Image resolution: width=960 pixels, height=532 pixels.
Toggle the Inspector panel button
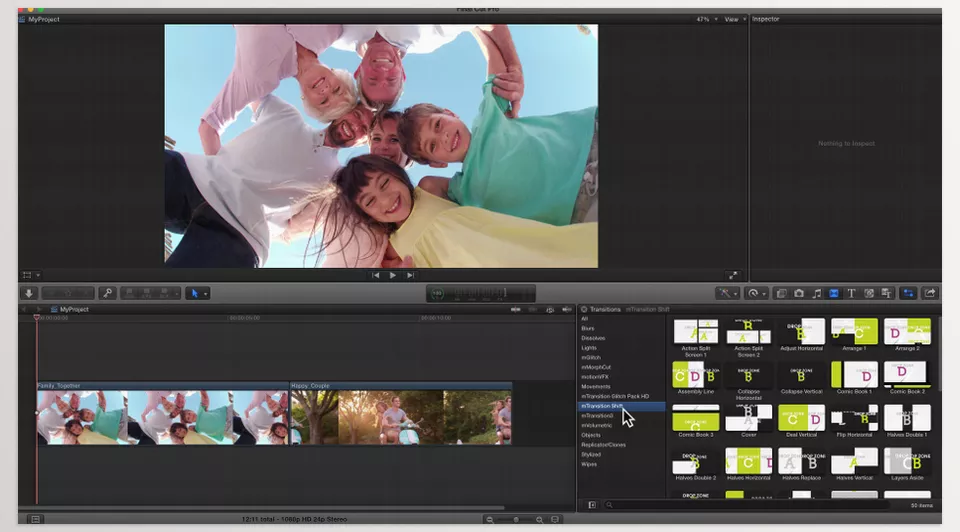(908, 293)
